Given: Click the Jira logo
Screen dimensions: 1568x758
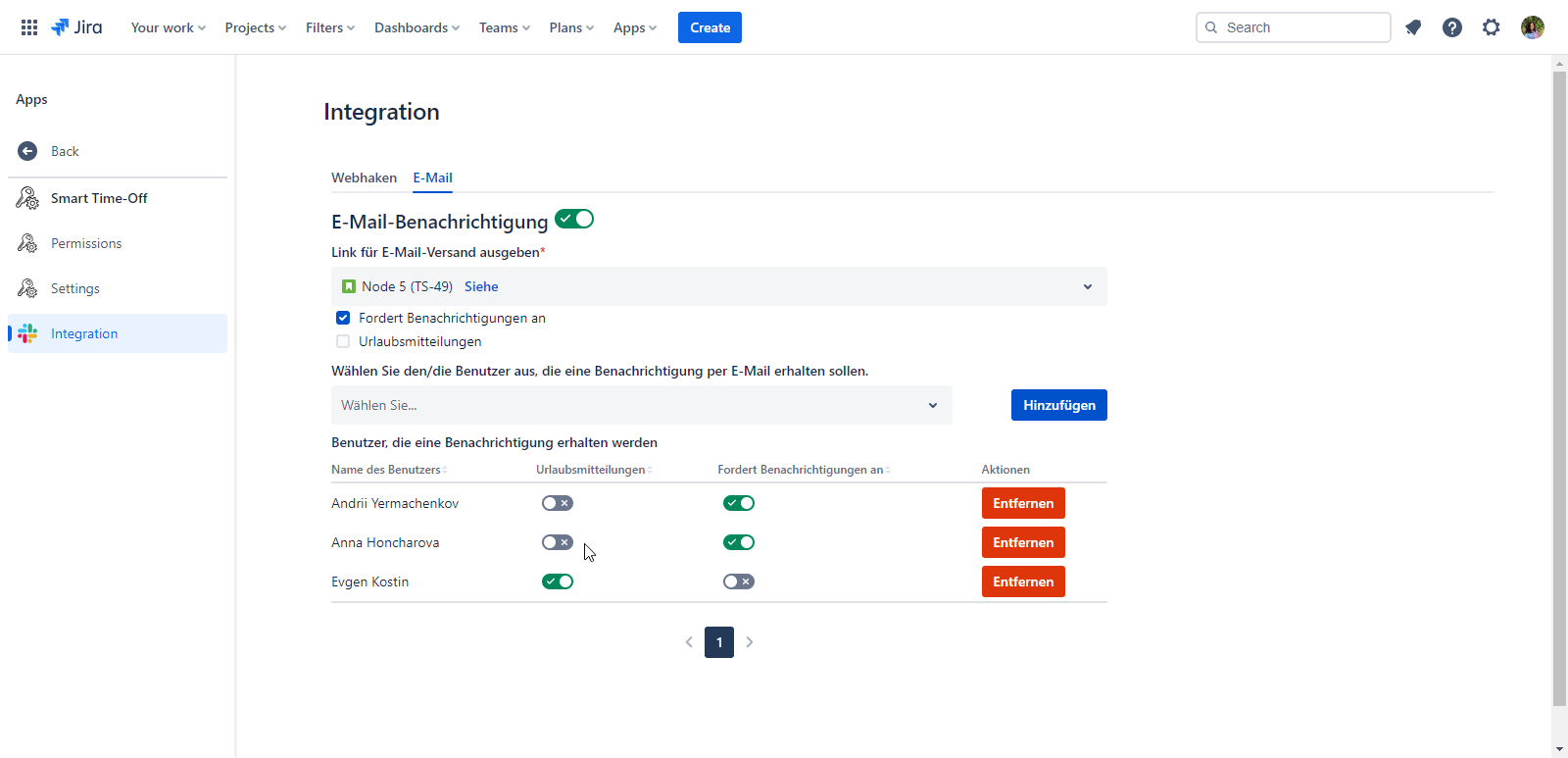Looking at the screenshot, I should click(x=76, y=27).
